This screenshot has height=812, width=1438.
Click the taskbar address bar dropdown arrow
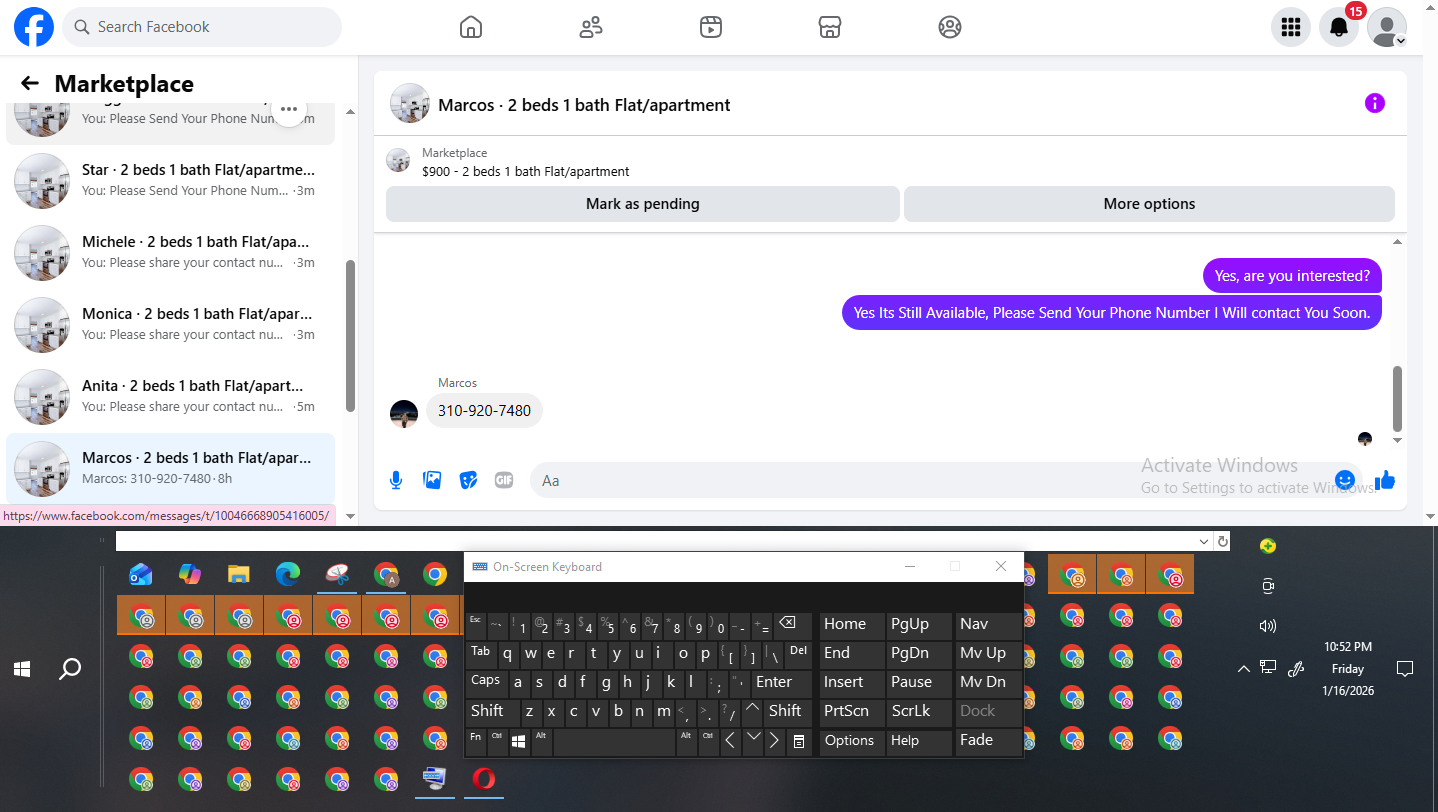tap(1206, 541)
